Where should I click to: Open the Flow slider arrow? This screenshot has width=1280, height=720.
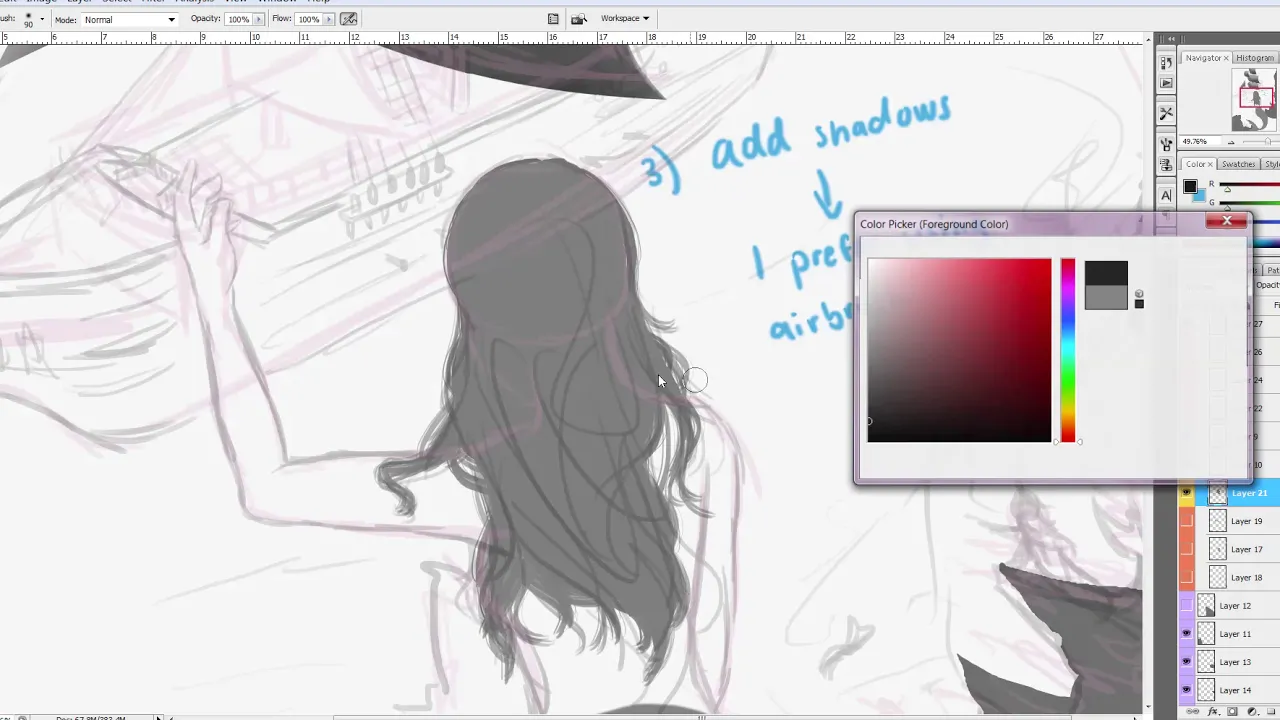click(x=328, y=19)
